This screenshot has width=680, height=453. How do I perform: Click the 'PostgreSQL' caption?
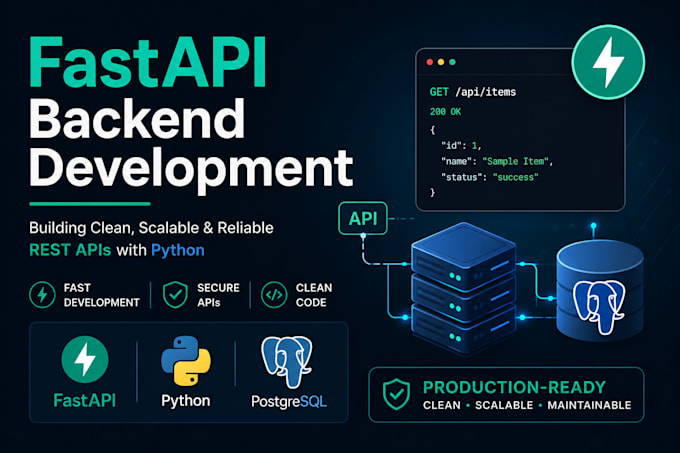click(289, 401)
